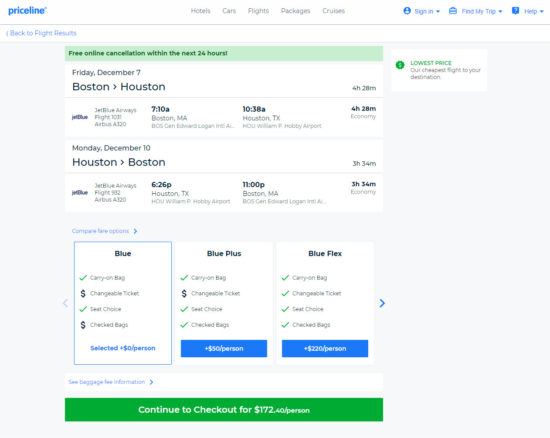
Task: Choose Blue Flex for +$220/person
Action: pyautogui.click(x=325, y=348)
